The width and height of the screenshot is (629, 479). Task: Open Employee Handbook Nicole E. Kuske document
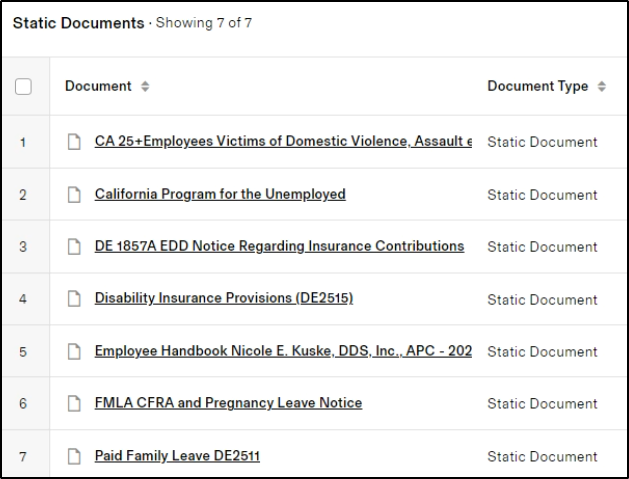click(283, 351)
